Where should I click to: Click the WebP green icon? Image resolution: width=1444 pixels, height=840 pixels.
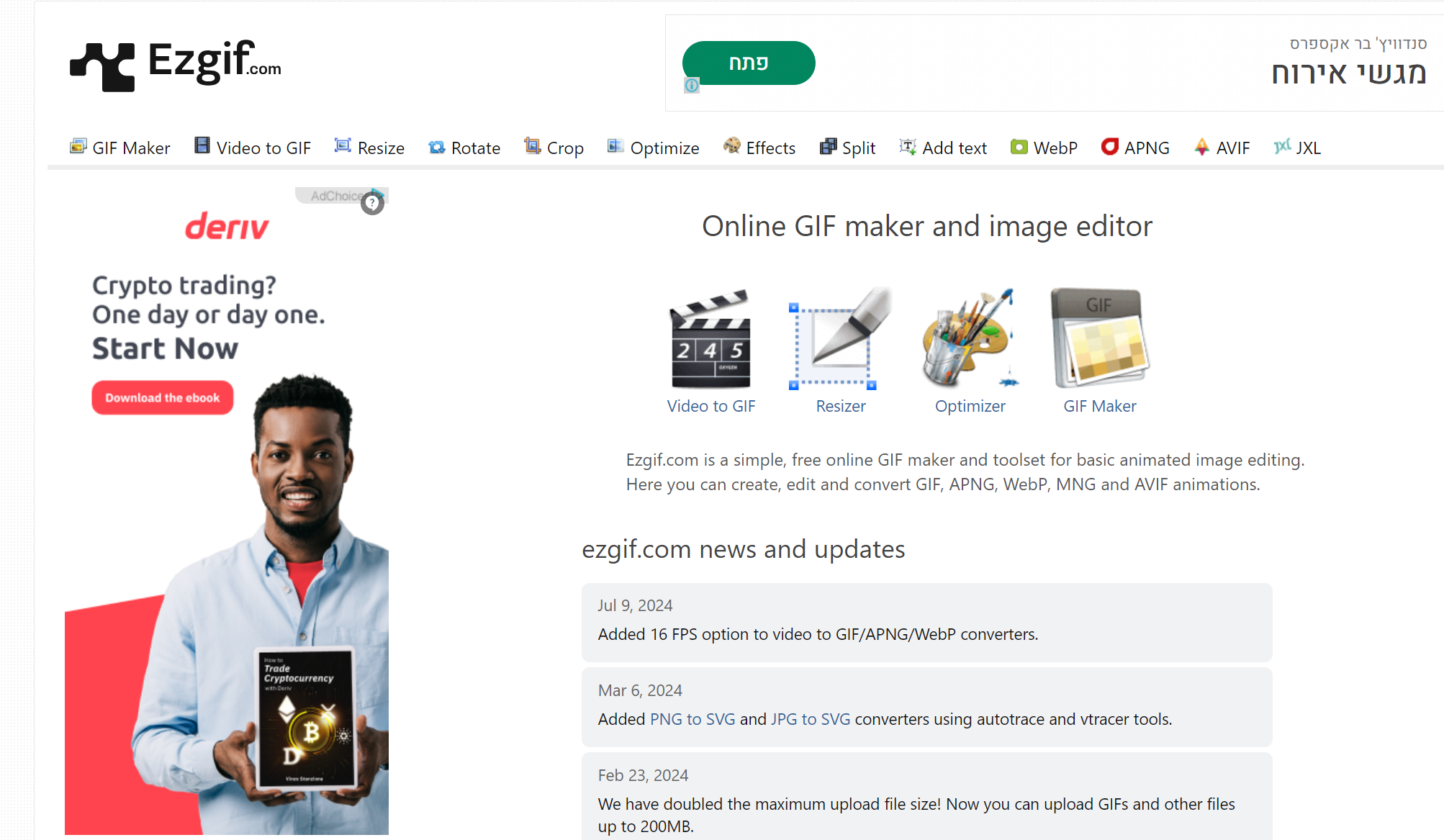(1019, 147)
